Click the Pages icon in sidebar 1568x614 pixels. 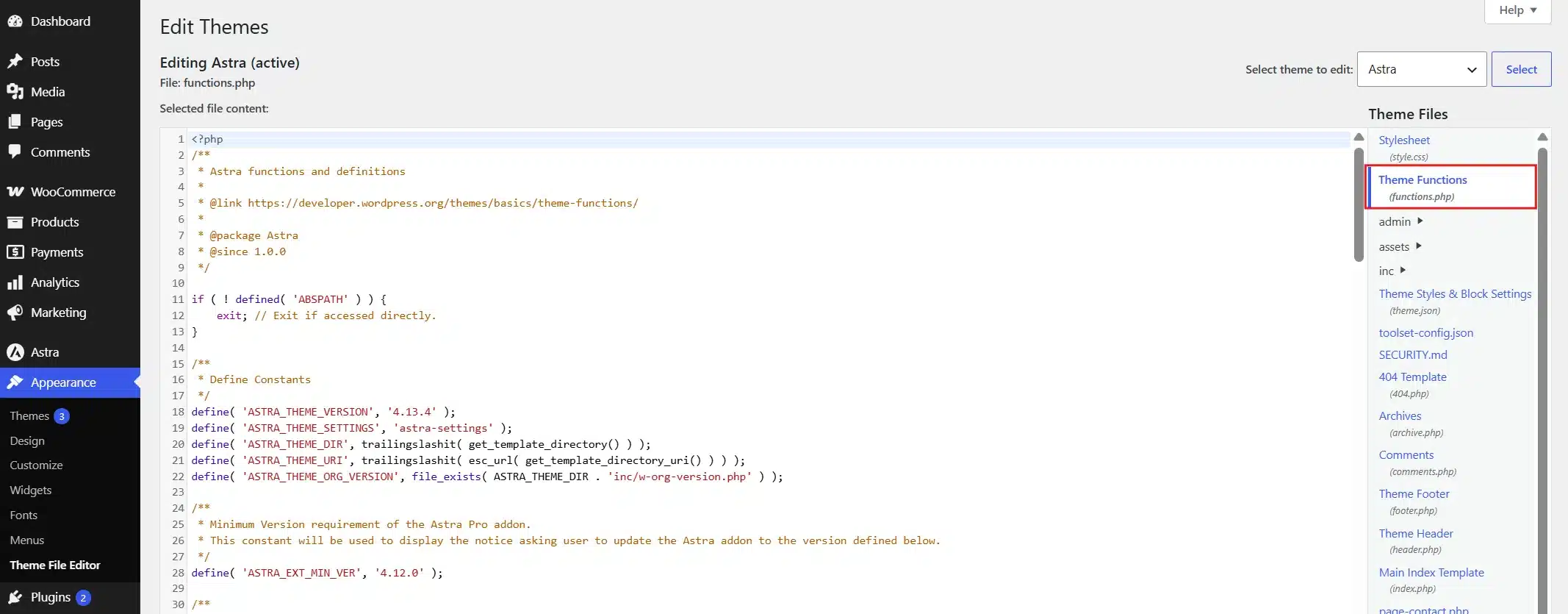15,121
